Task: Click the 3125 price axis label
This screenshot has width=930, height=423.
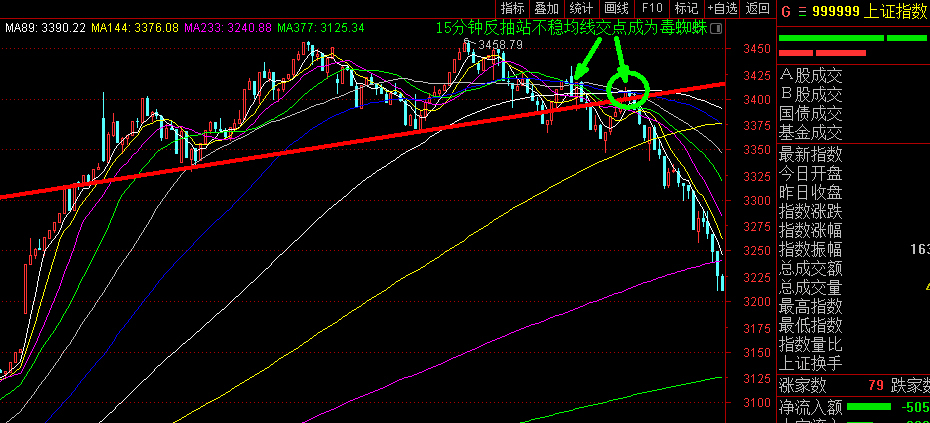Action: 757,378
